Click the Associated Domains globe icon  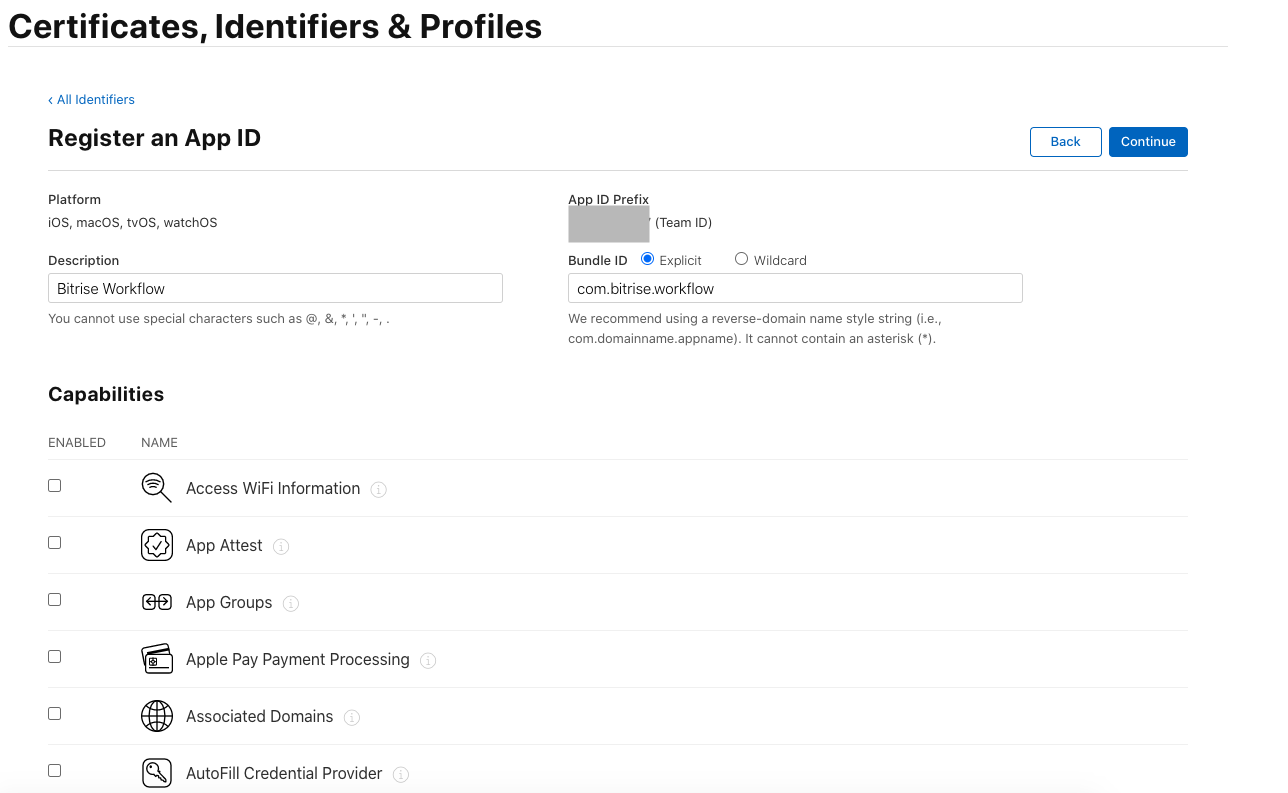point(157,716)
